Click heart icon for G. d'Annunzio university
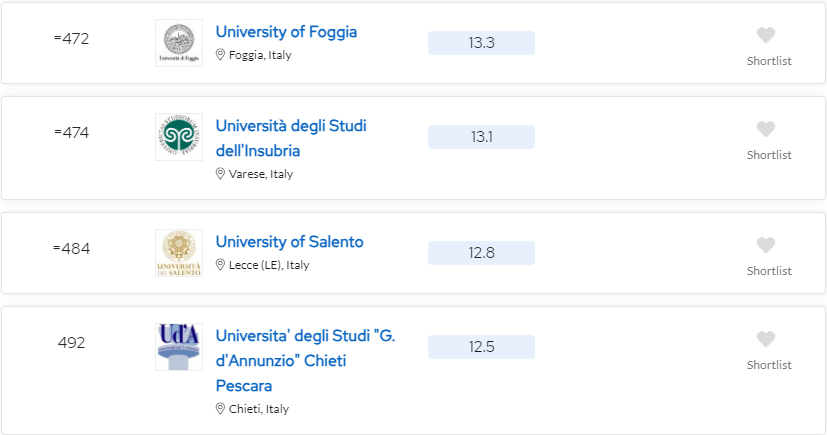The height and width of the screenshot is (435, 827). tap(766, 339)
